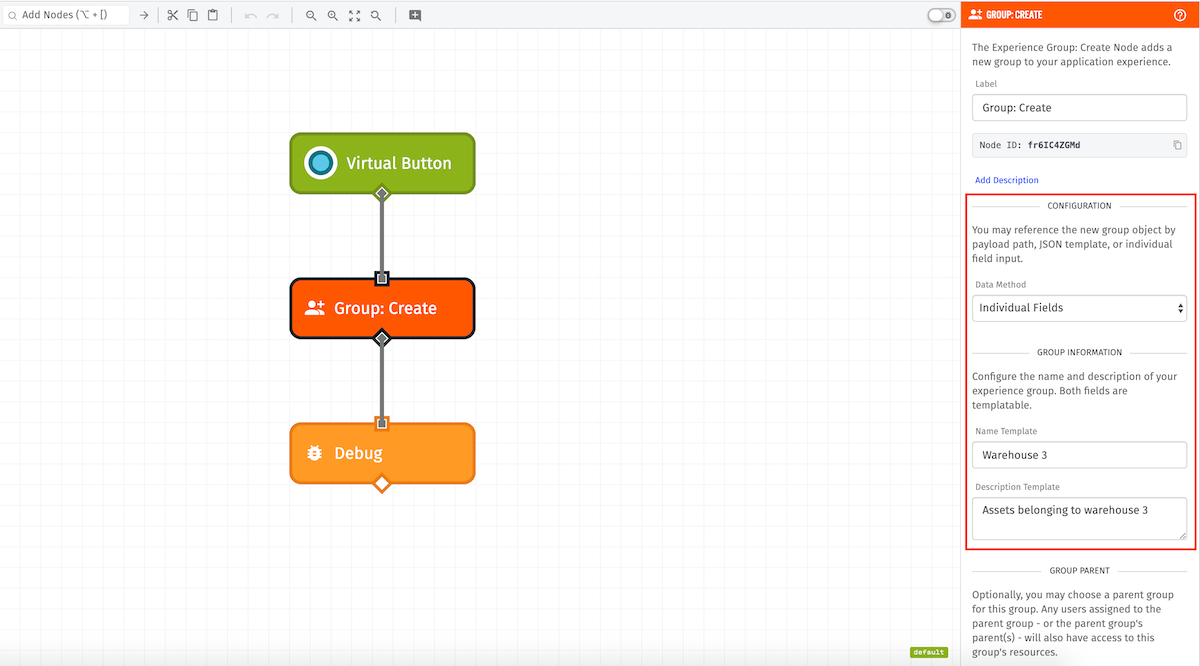Zoom in the workflow canvas
This screenshot has height=666, width=1200.
(x=333, y=16)
